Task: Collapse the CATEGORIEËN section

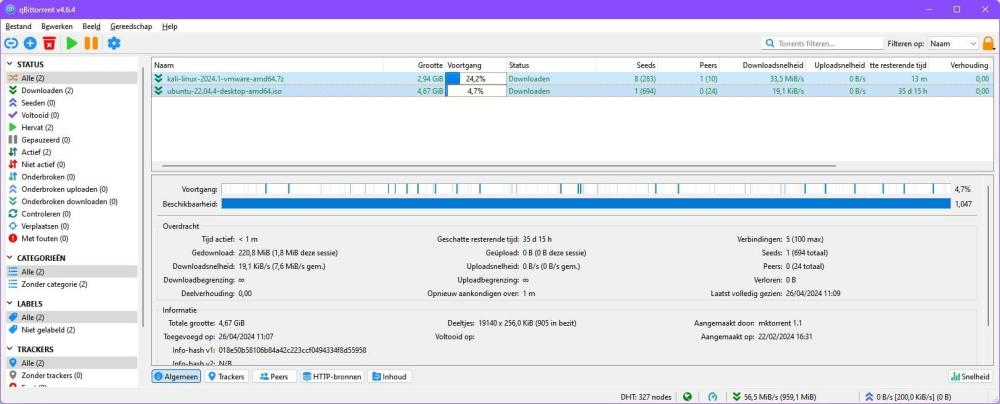Action: [x=11, y=258]
